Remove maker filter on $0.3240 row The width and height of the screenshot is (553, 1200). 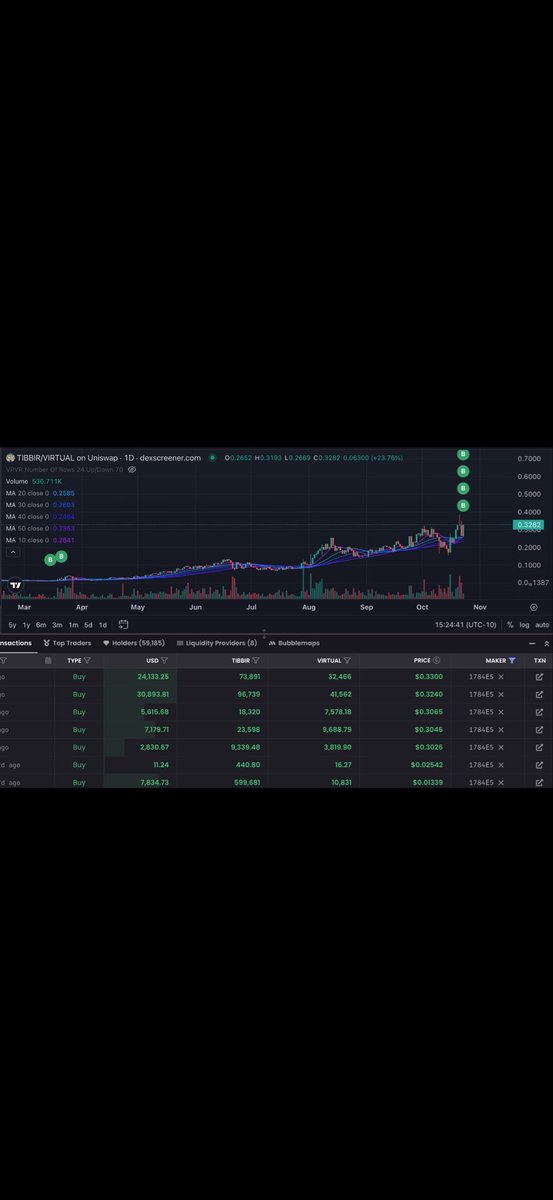pos(501,694)
